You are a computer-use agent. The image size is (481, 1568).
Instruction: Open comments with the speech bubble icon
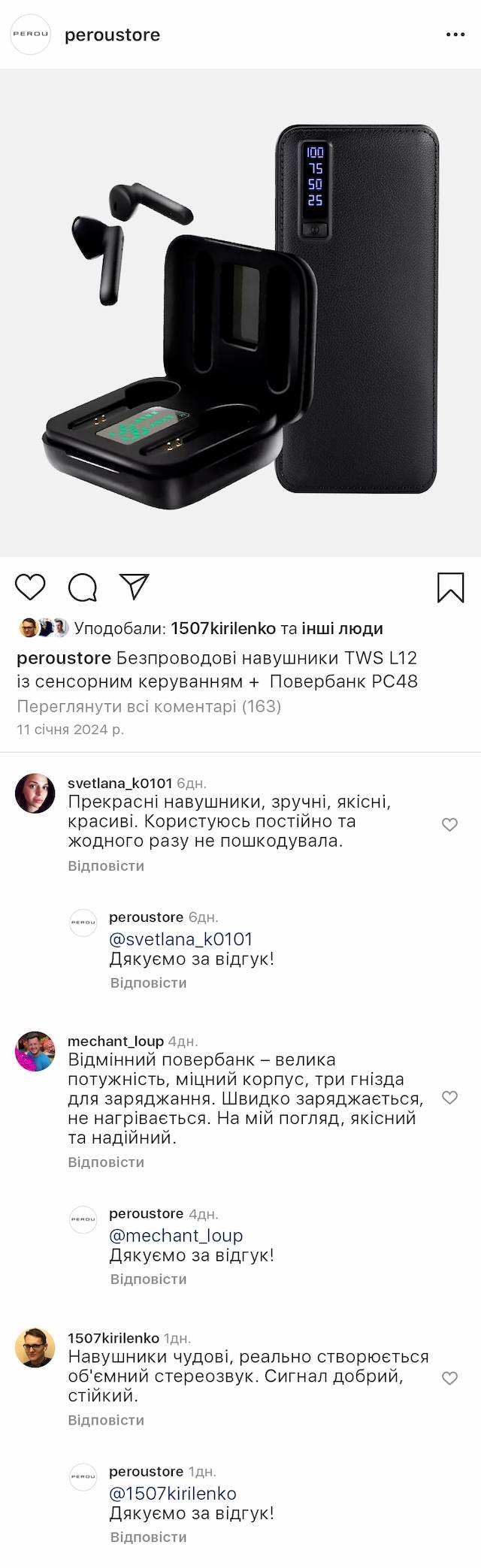[83, 588]
